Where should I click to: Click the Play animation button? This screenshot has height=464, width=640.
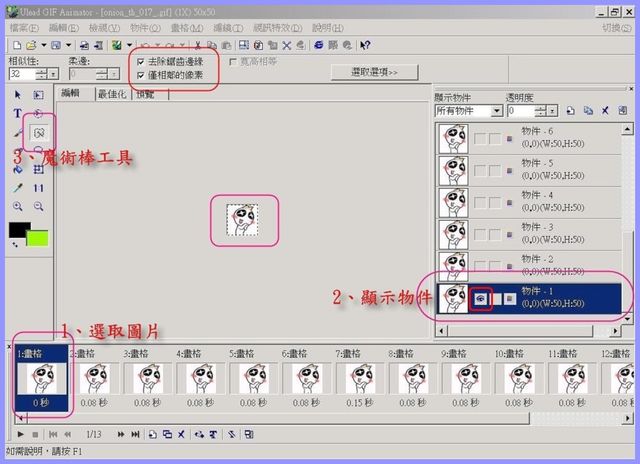pyautogui.click(x=20, y=435)
